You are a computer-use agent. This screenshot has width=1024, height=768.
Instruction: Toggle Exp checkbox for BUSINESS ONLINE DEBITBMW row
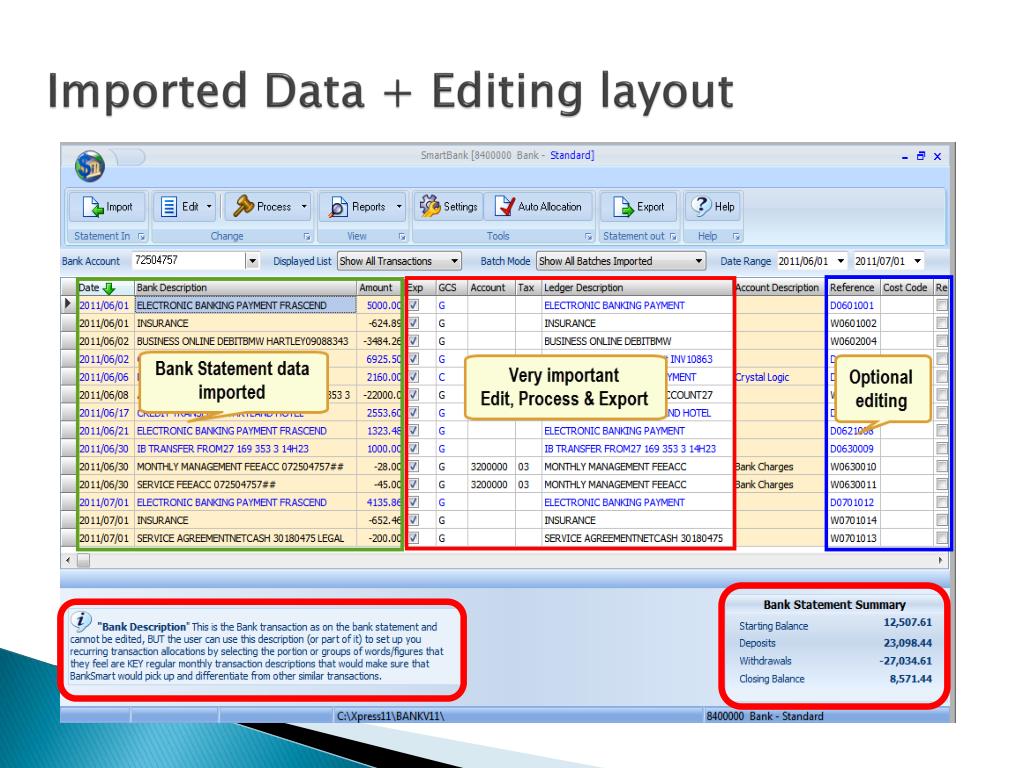pyautogui.click(x=413, y=341)
